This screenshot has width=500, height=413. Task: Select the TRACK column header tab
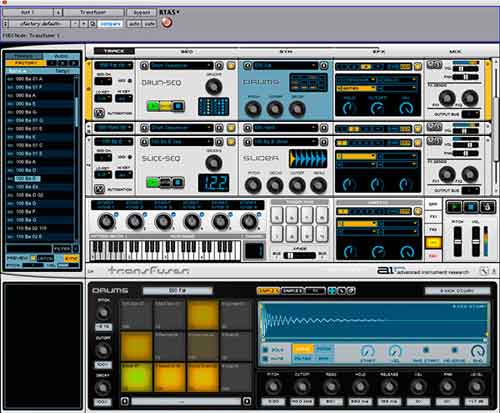pyautogui.click(x=114, y=51)
